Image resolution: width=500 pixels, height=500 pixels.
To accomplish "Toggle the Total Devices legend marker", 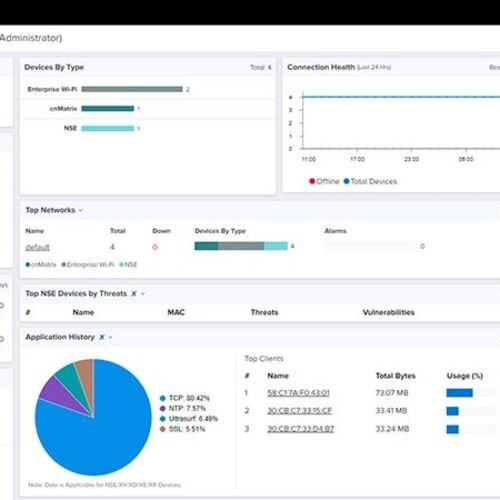I will pos(346,181).
